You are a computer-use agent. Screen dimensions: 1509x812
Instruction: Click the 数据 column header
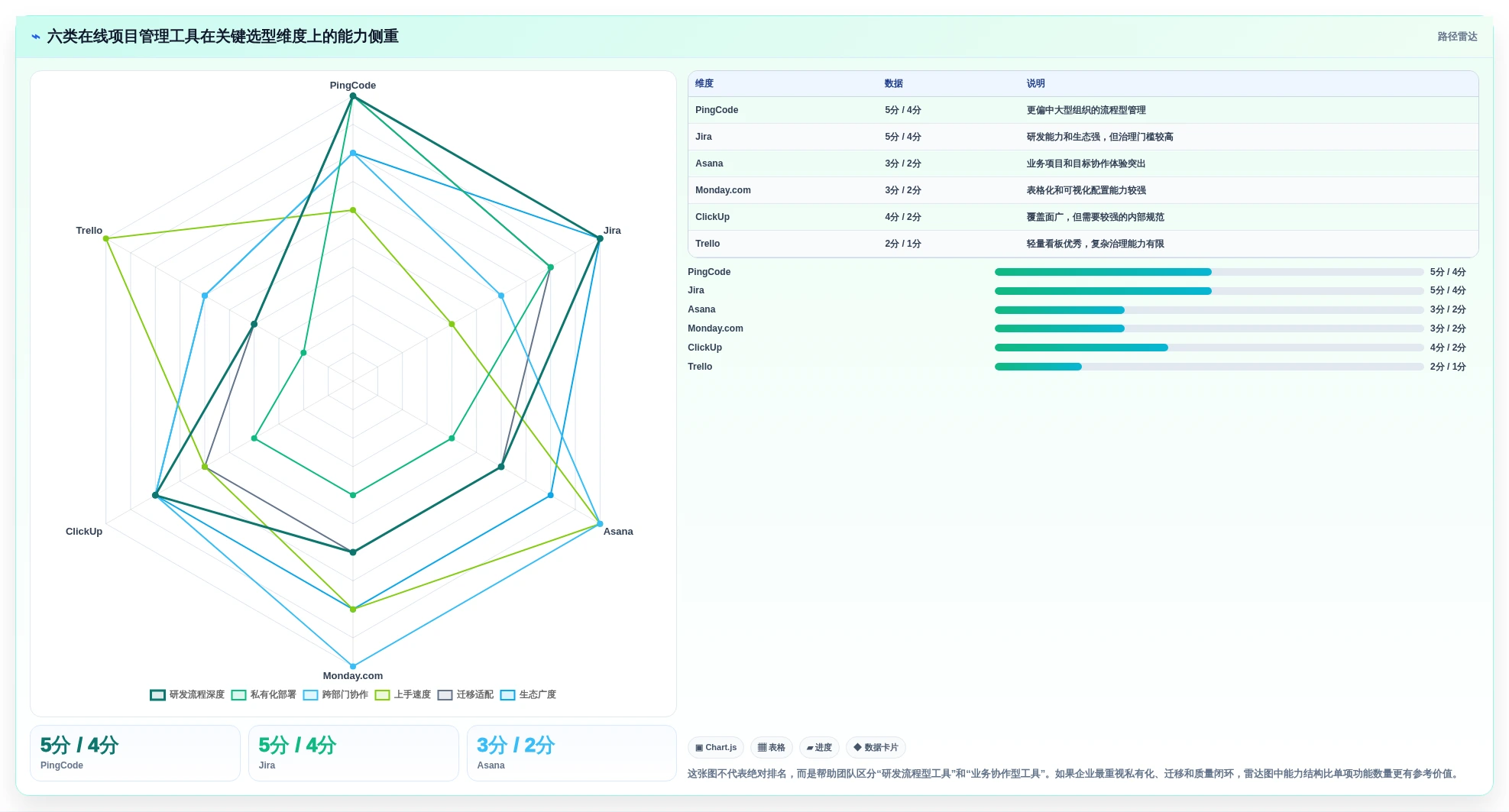[x=894, y=84]
